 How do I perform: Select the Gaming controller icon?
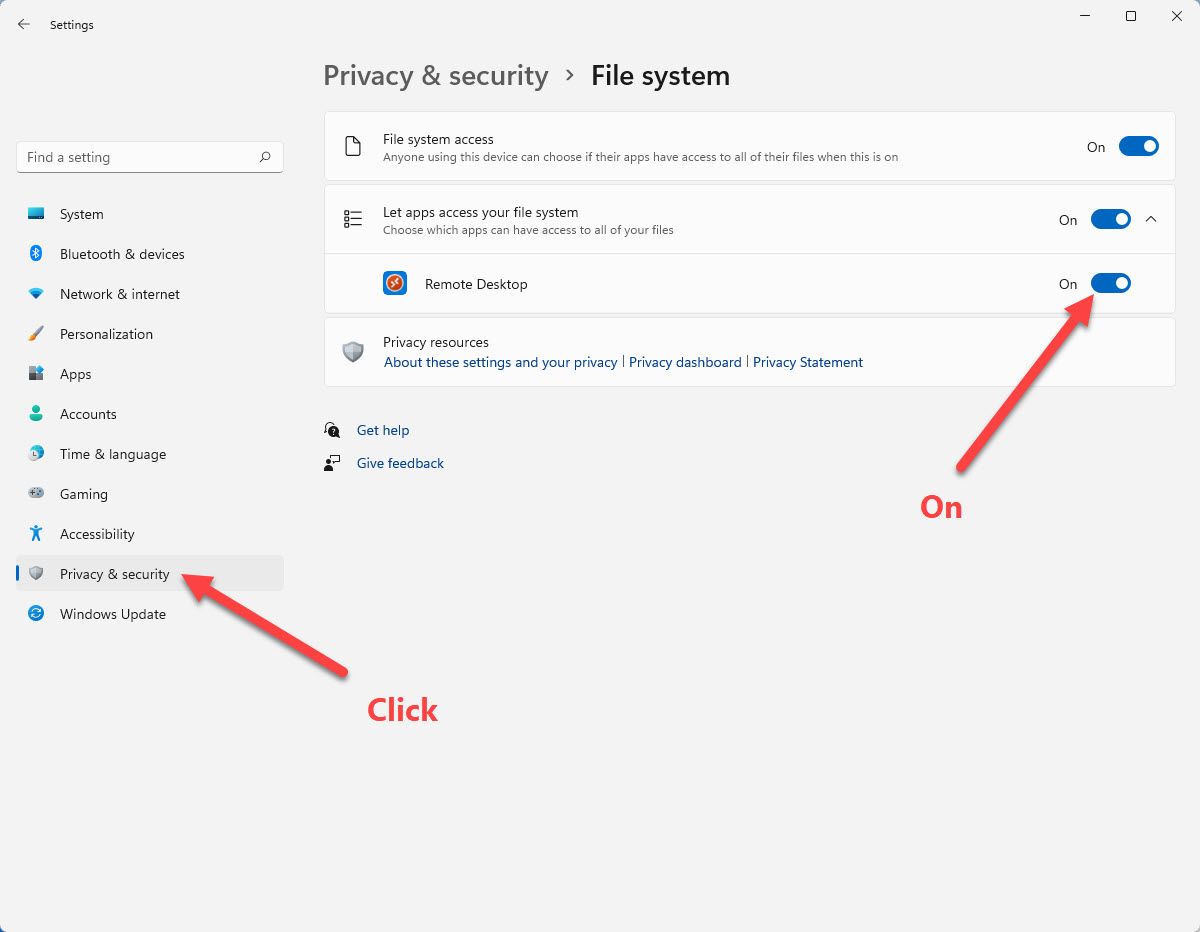[x=36, y=494]
